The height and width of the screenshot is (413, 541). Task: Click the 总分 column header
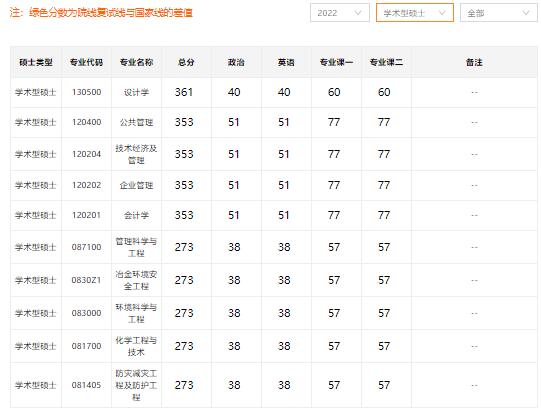(186, 62)
